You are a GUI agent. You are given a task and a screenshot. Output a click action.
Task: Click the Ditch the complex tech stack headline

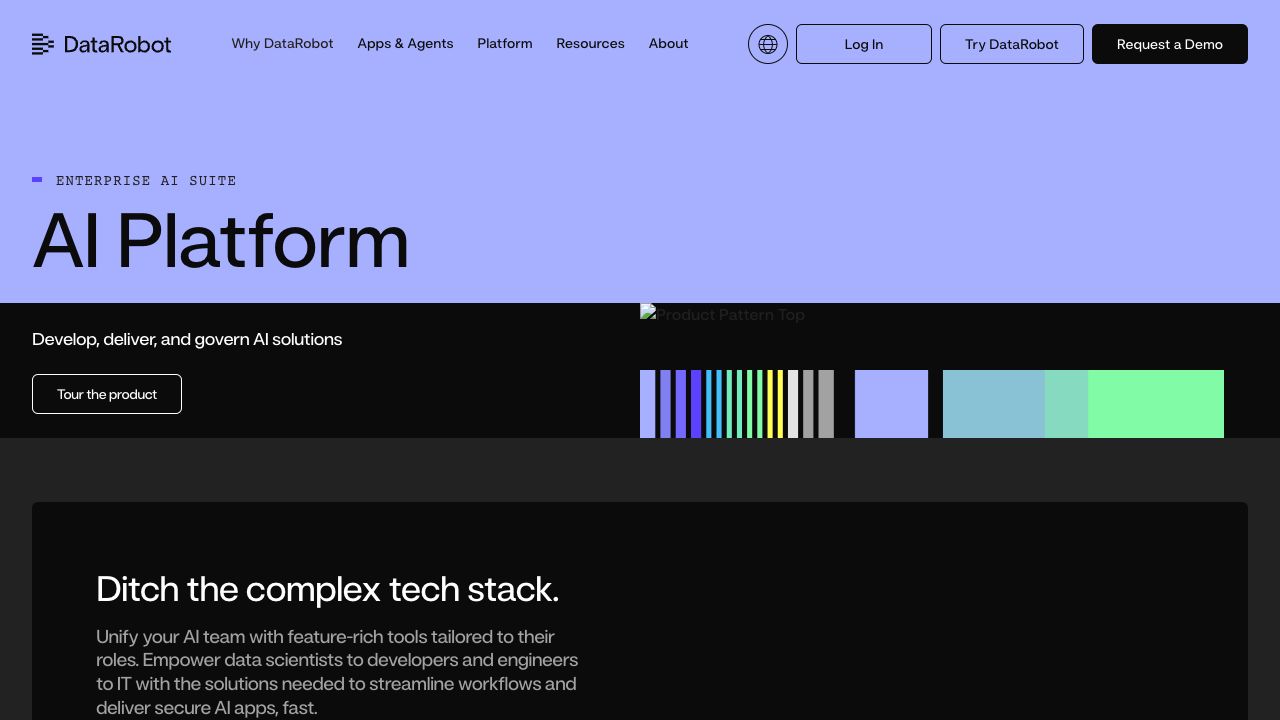pos(327,589)
